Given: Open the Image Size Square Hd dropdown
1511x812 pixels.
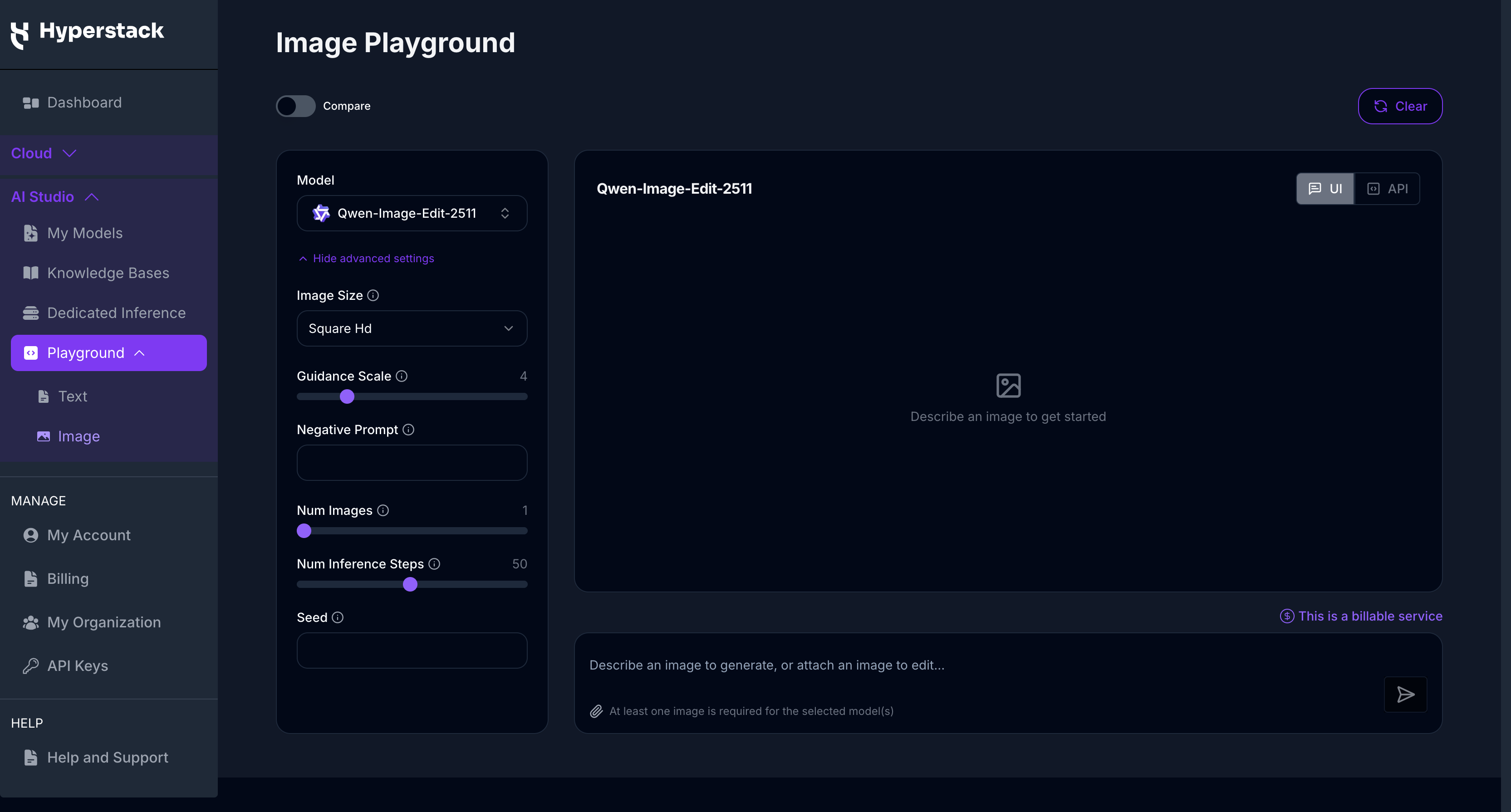Looking at the screenshot, I should click(412, 328).
